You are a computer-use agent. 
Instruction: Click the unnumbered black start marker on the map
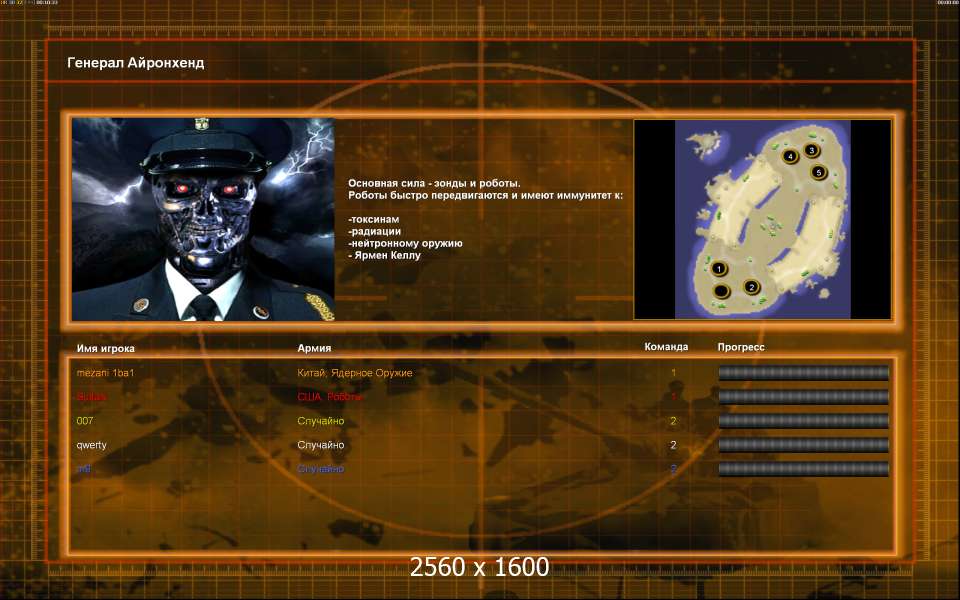click(722, 290)
